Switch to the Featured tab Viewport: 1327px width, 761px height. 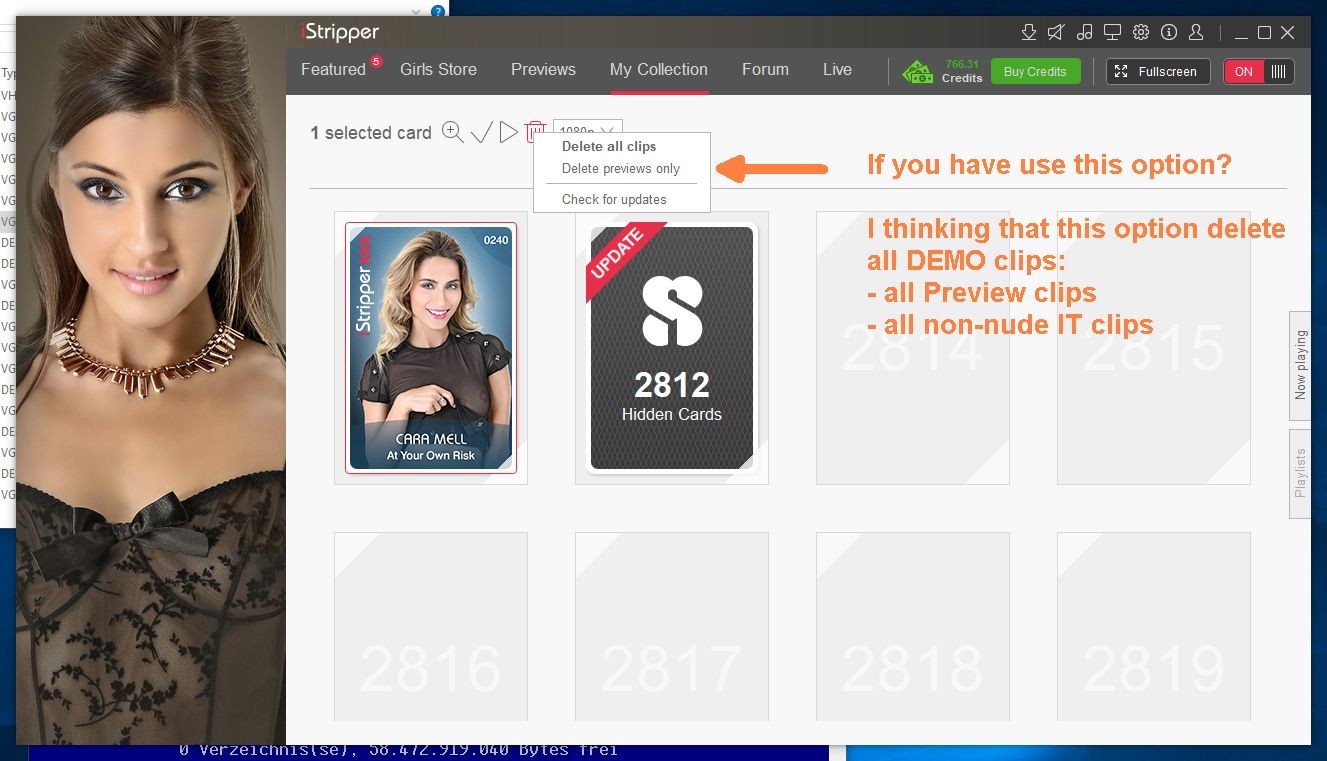coord(333,69)
